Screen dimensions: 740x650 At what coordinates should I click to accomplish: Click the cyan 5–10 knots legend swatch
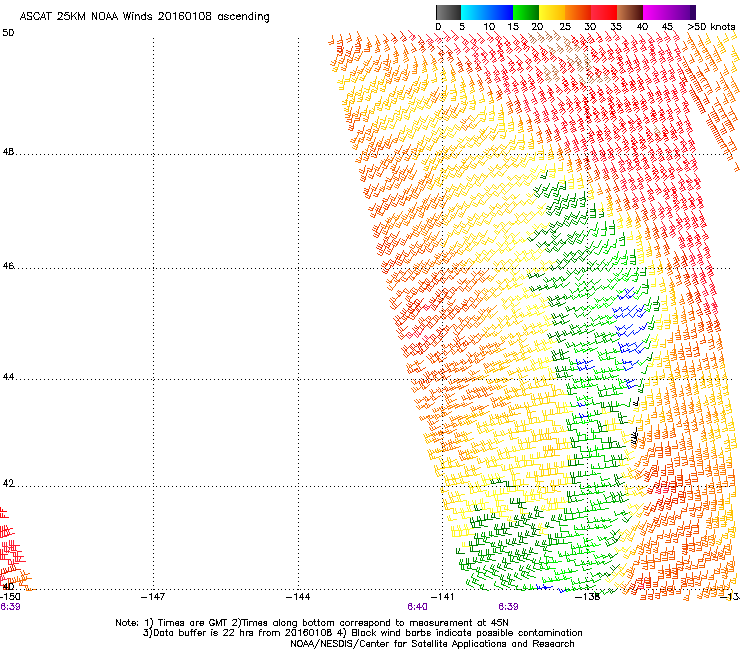(x=474, y=12)
